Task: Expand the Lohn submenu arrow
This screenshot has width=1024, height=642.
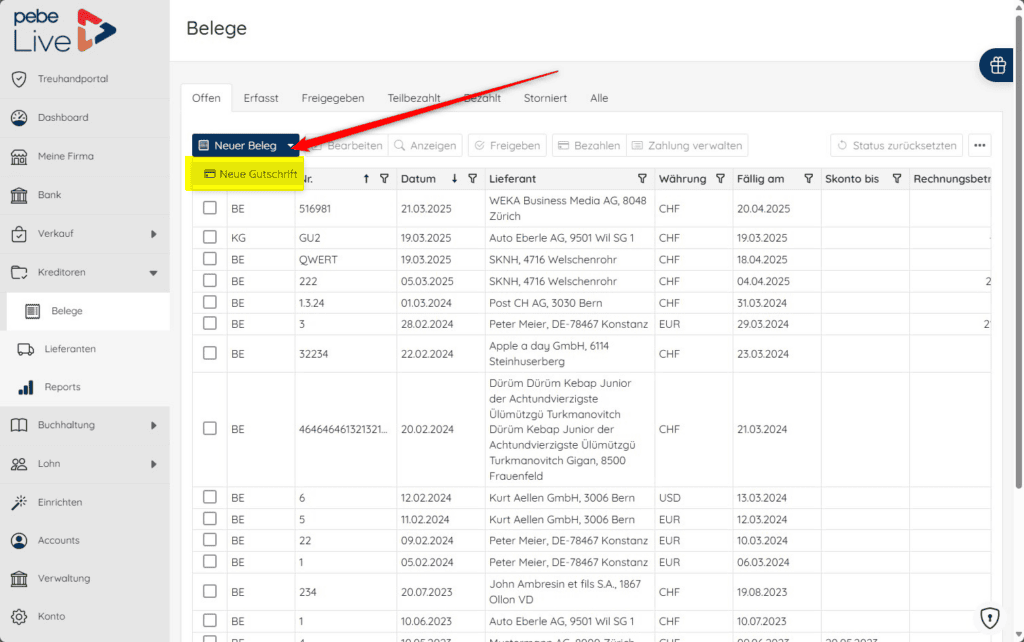Action: click(153, 464)
